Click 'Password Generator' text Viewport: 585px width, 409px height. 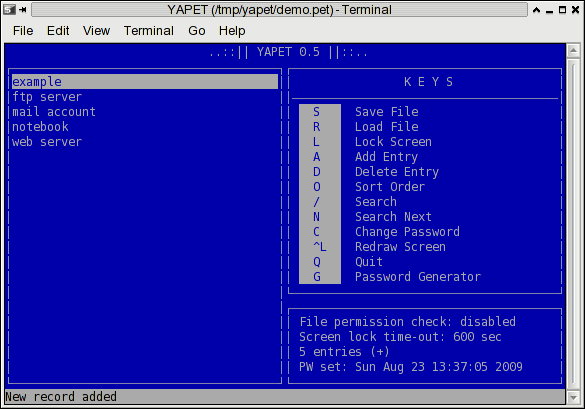[x=418, y=277]
